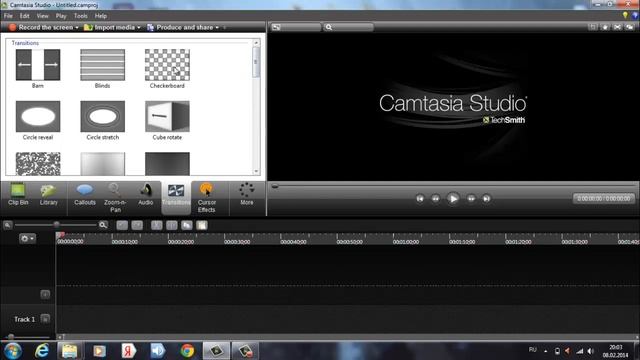Click detach preview window icon
640x360 pixels.
point(630,27)
